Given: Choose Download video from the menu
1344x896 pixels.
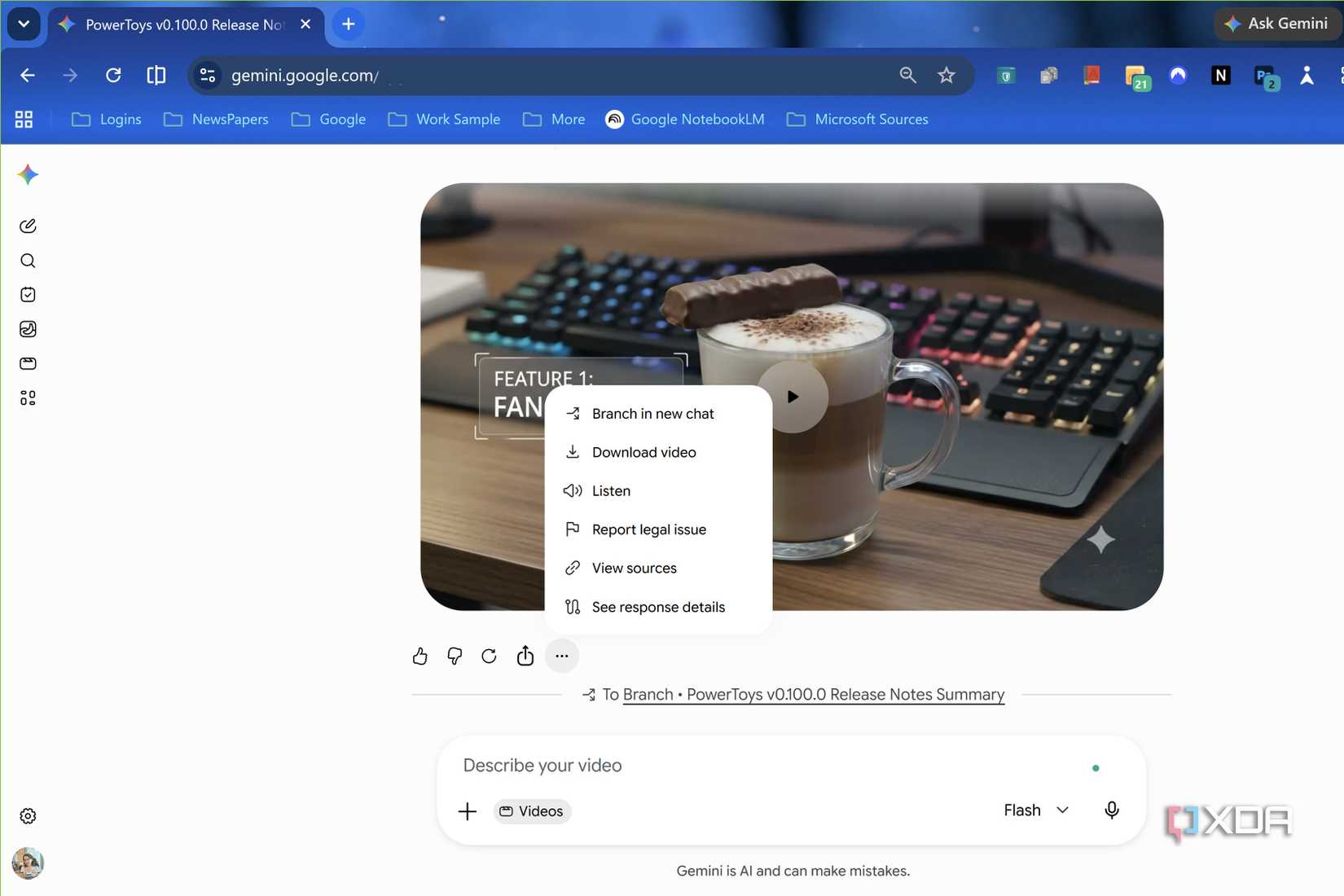Looking at the screenshot, I should (x=658, y=452).
